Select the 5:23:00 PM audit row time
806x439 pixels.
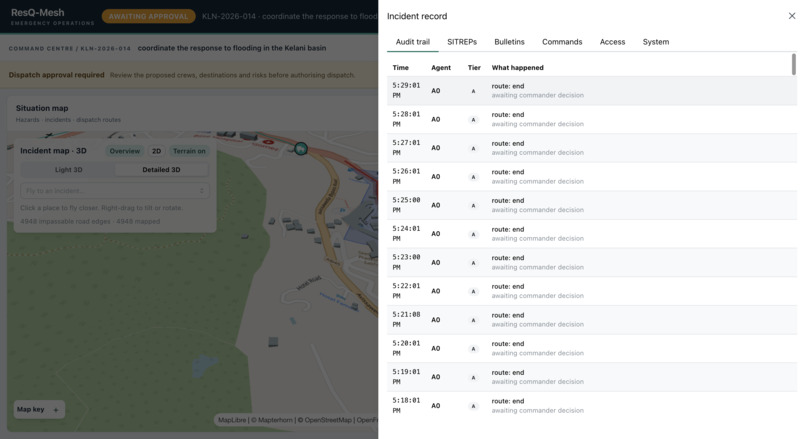click(406, 262)
